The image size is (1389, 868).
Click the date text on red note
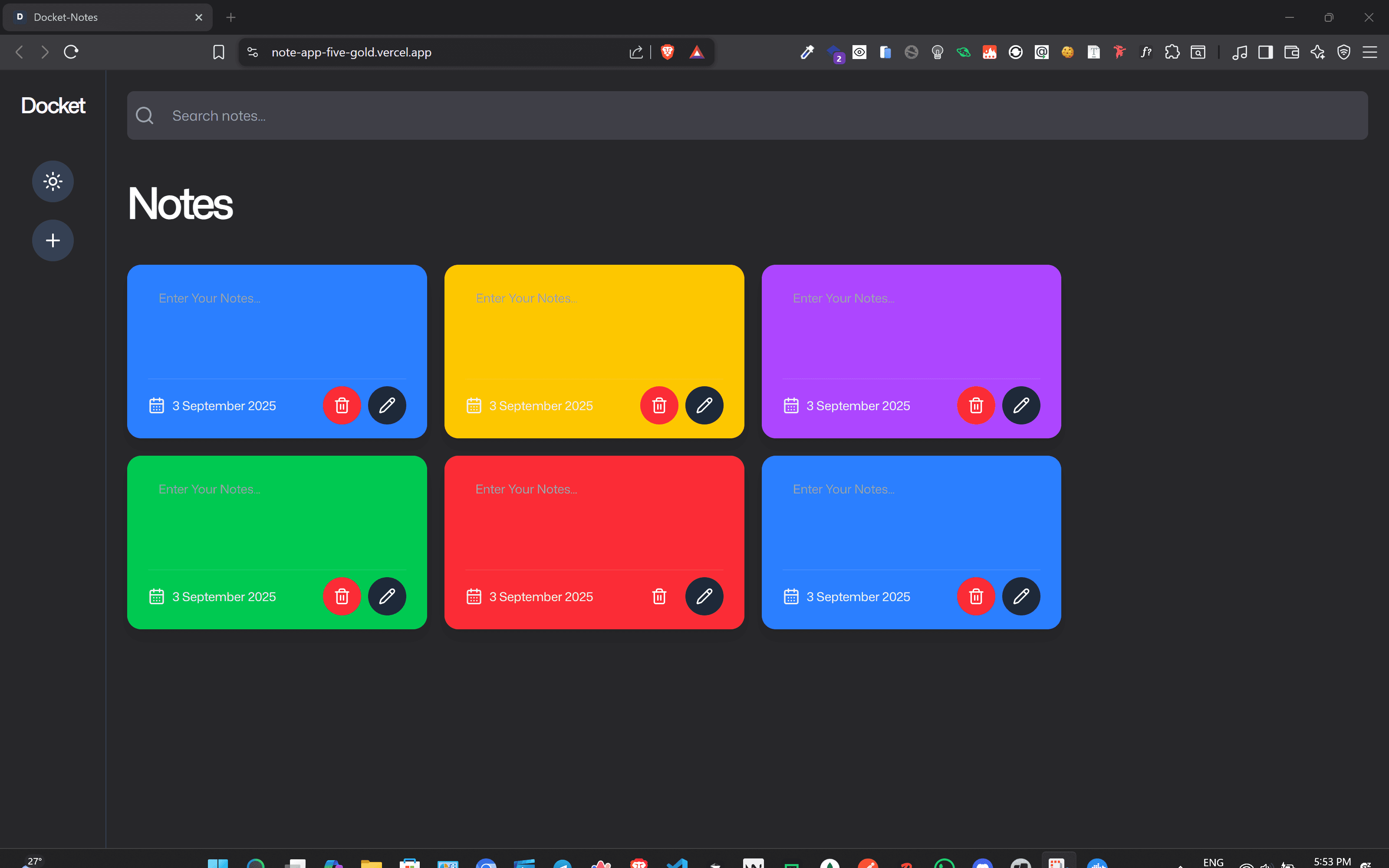coord(541,596)
